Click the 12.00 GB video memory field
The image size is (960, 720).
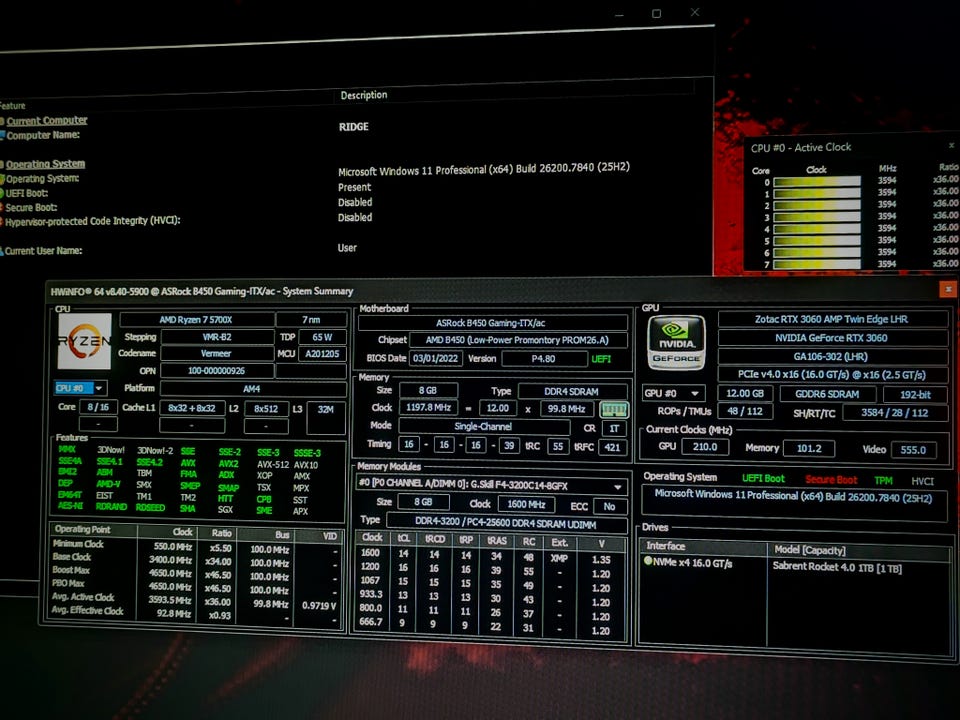coord(745,393)
